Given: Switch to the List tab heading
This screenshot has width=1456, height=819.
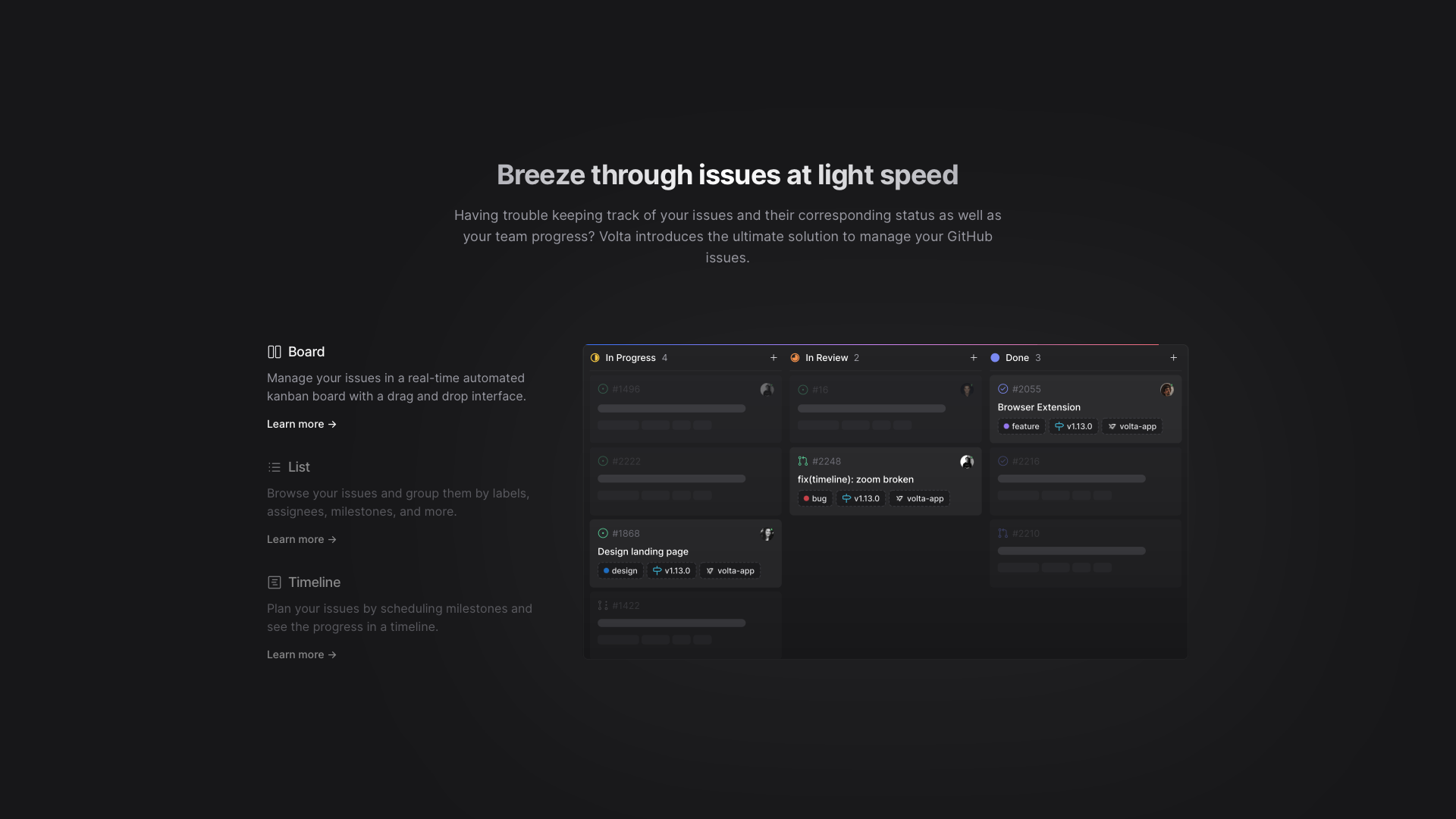Looking at the screenshot, I should click(299, 467).
